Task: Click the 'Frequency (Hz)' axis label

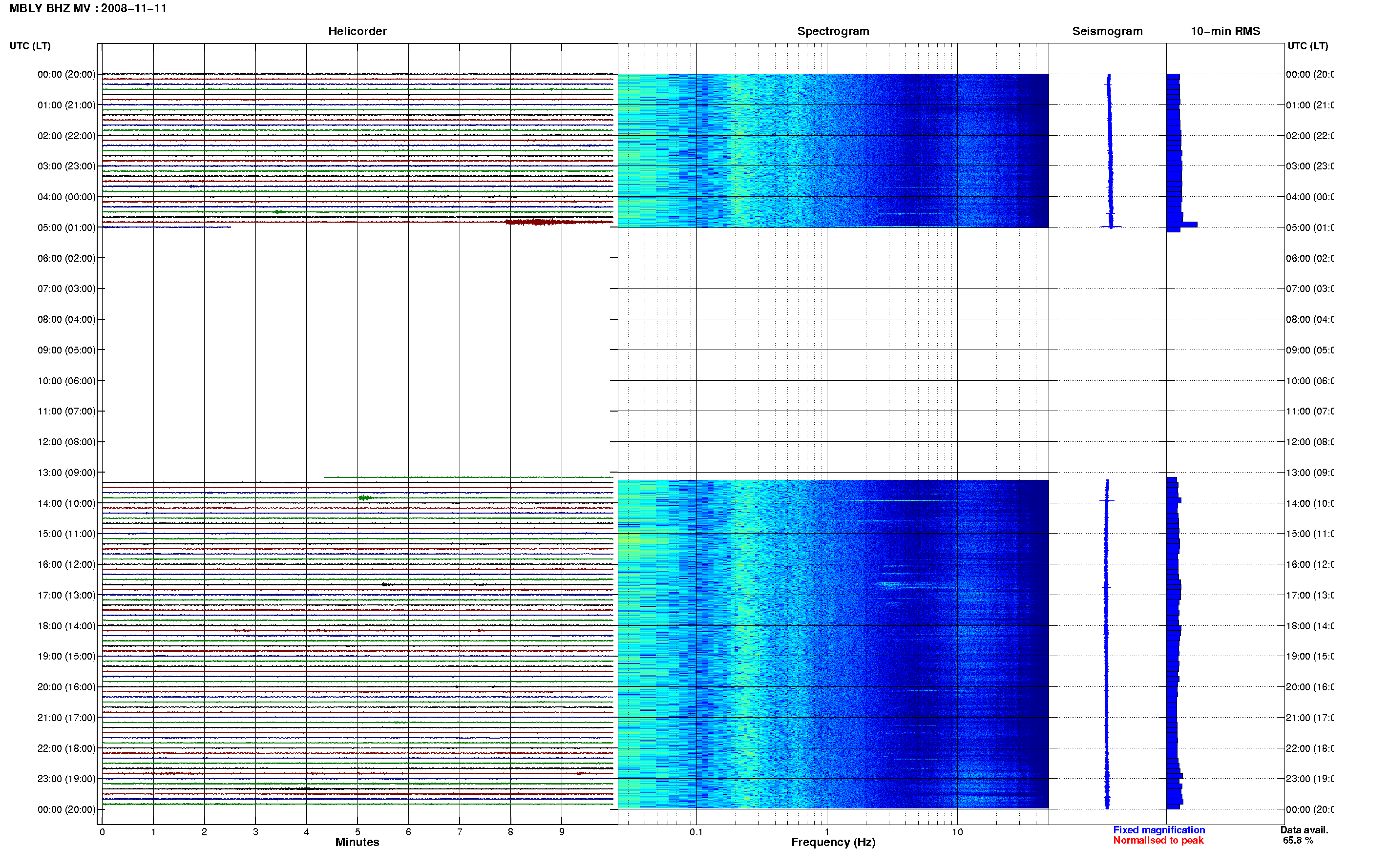Action: pyautogui.click(x=833, y=842)
